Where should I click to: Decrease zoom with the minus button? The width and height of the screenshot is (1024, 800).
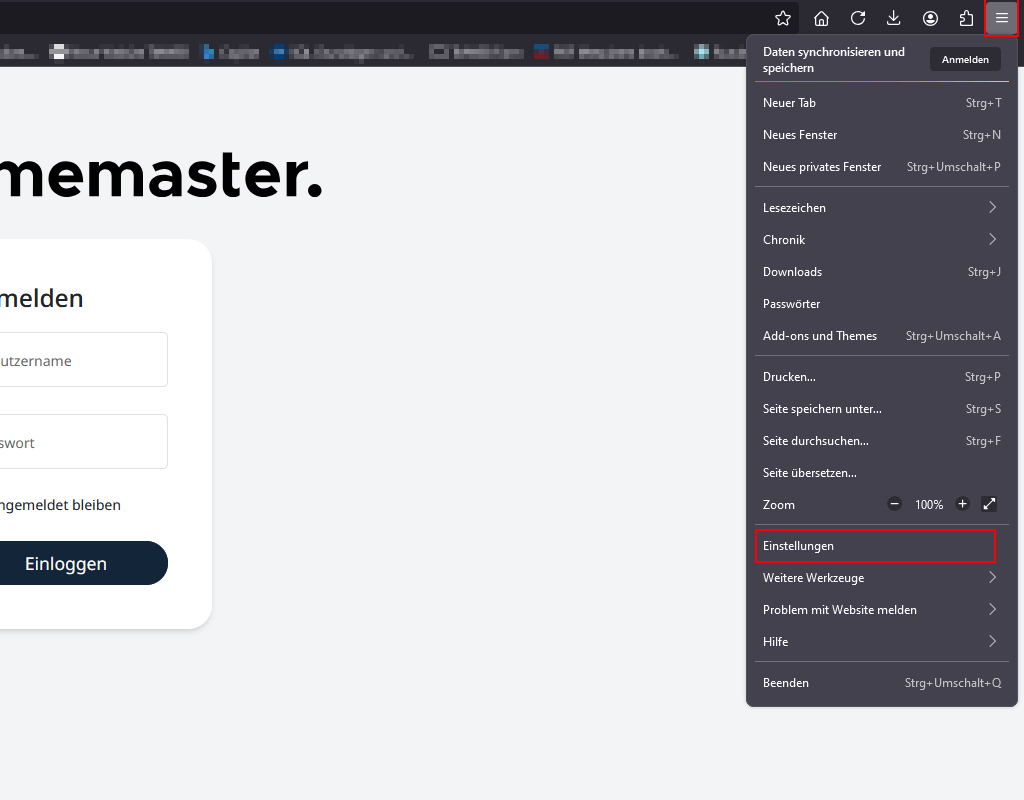coord(894,504)
